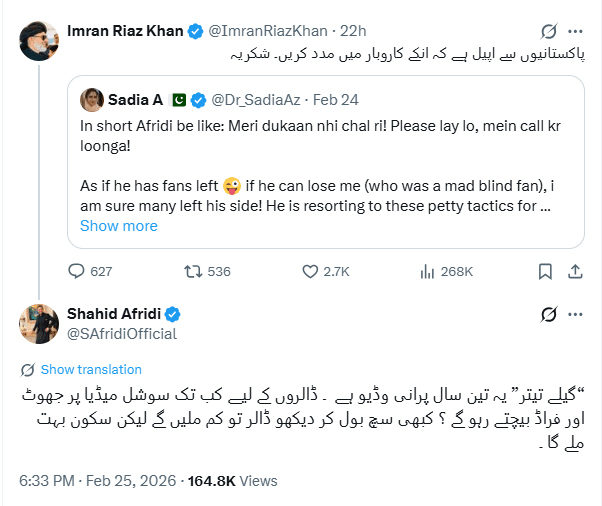This screenshot has height=506, width=602.
Task: Bookmark the Imran Riaz Khan tweet
Action: (545, 271)
